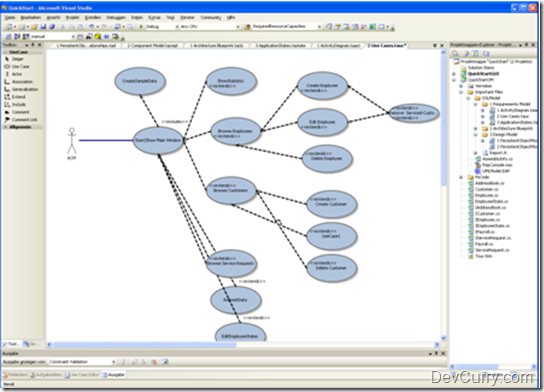
Task: Click the green icon near the toolbar's right end
Action: [373, 27]
